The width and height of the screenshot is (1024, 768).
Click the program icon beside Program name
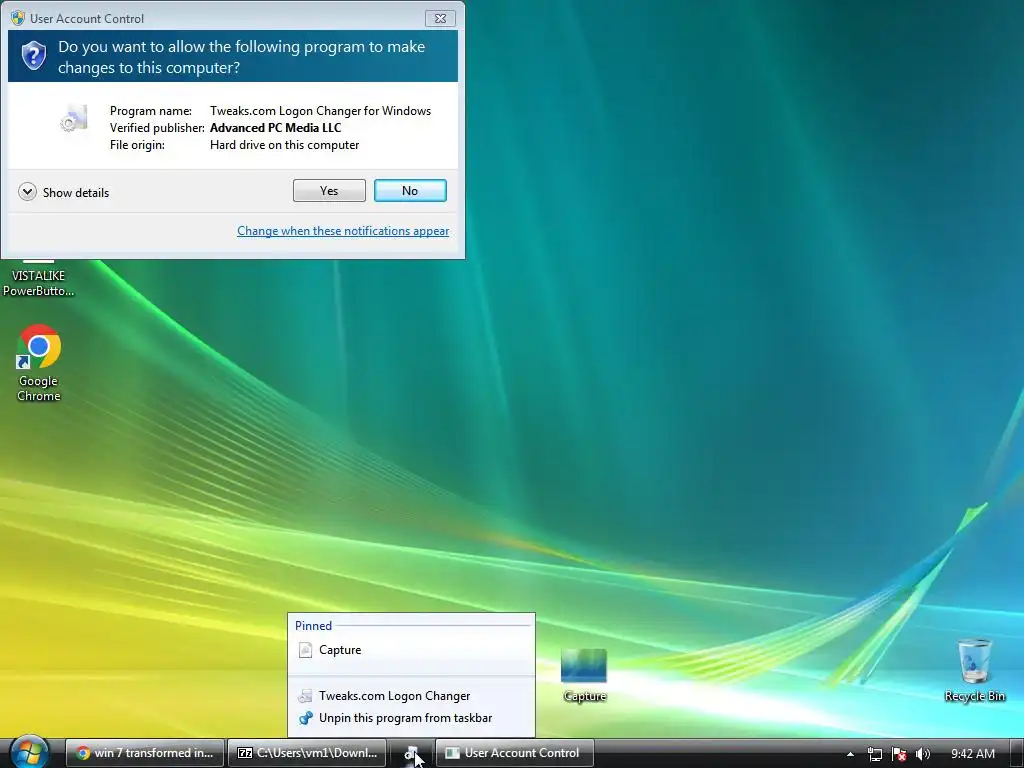[x=74, y=119]
